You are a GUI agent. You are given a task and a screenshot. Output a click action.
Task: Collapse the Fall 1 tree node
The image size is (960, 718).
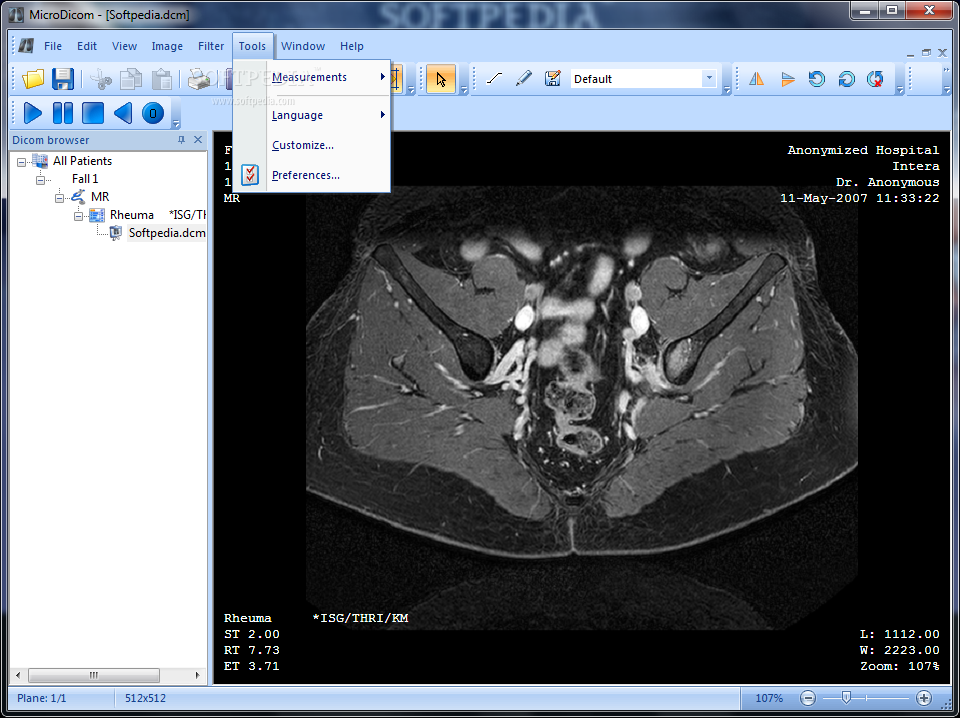pos(40,180)
